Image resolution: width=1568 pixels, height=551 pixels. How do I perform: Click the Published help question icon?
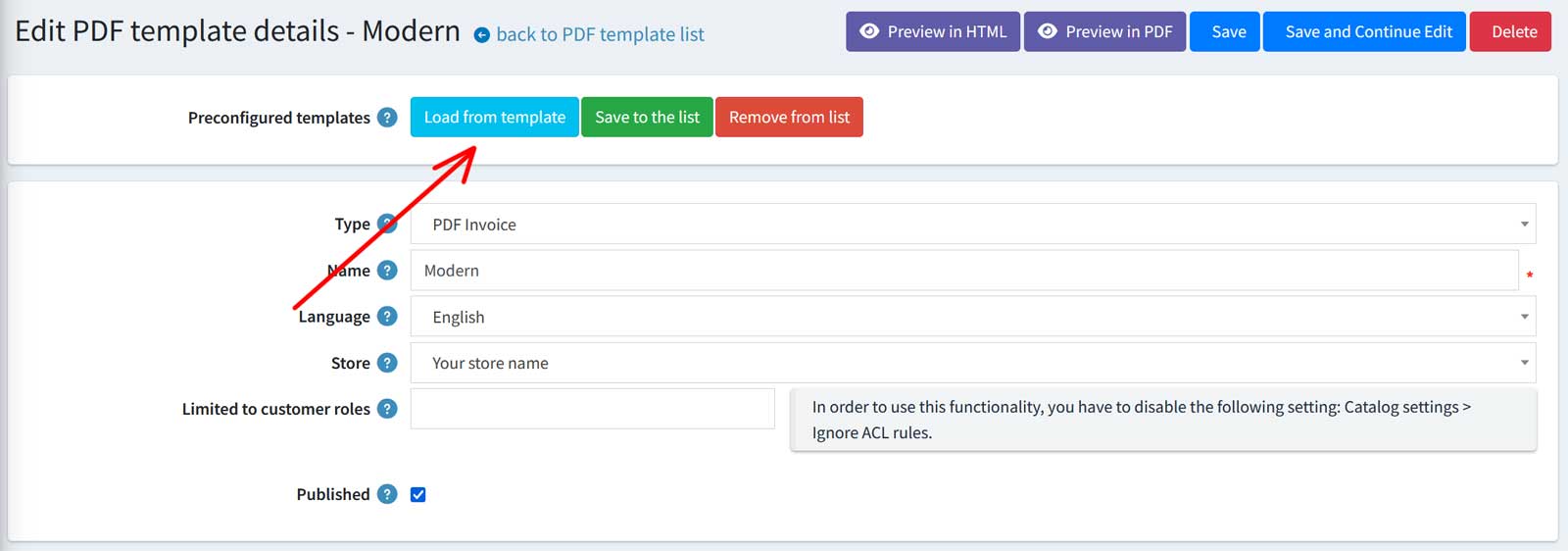[388, 494]
